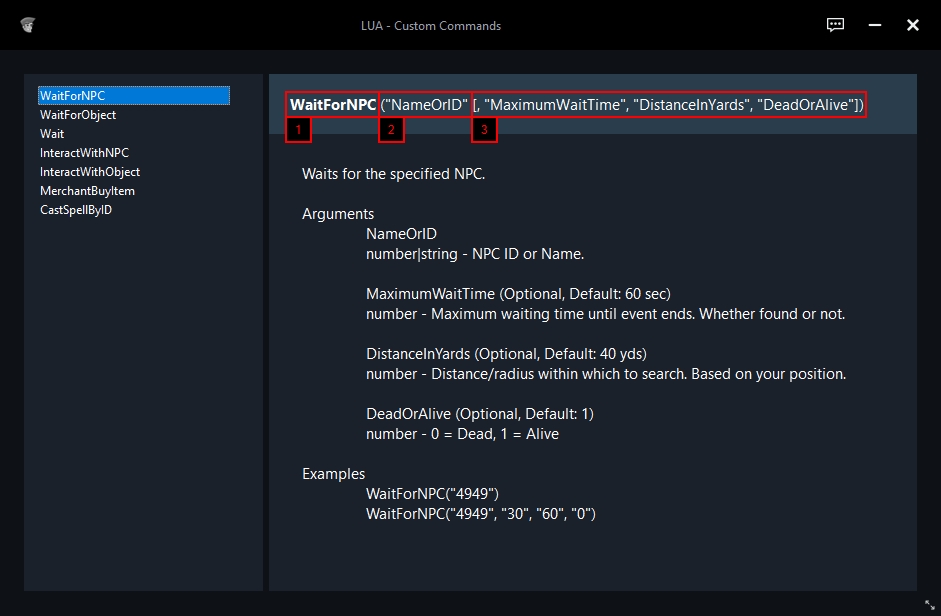Show the MerchantBuyItem command documentation

(x=87, y=191)
